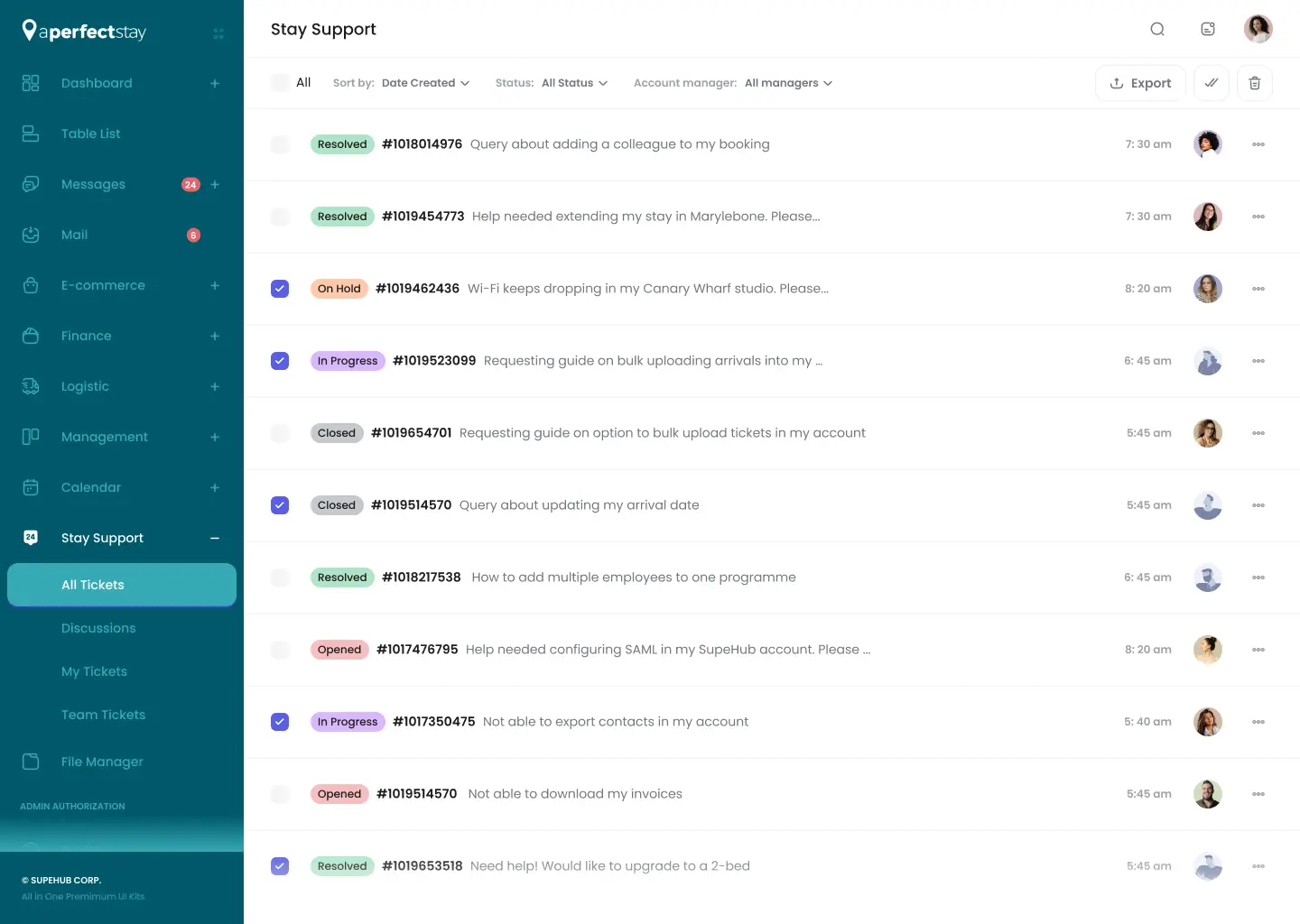Open the Discussions submenu item
The height and width of the screenshot is (924, 1300).
pos(98,628)
